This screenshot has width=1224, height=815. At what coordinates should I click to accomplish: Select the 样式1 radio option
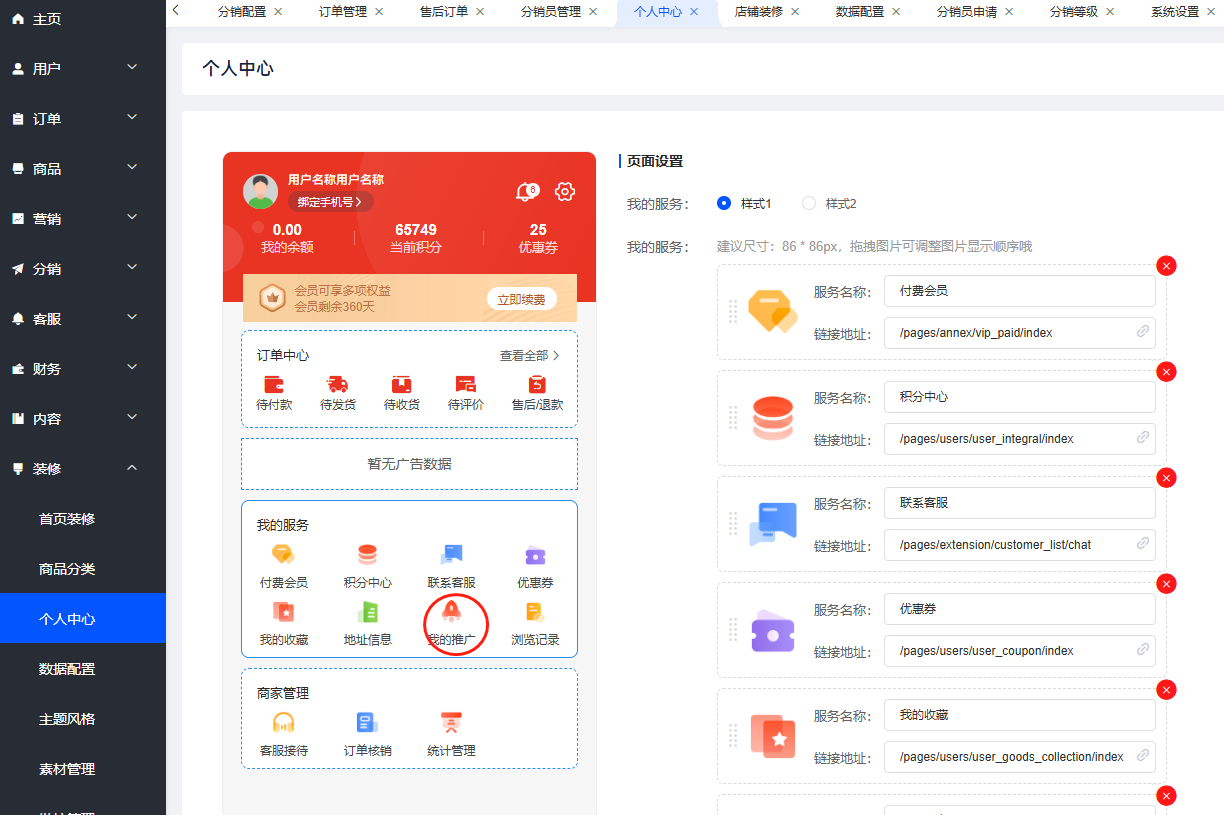click(725, 203)
